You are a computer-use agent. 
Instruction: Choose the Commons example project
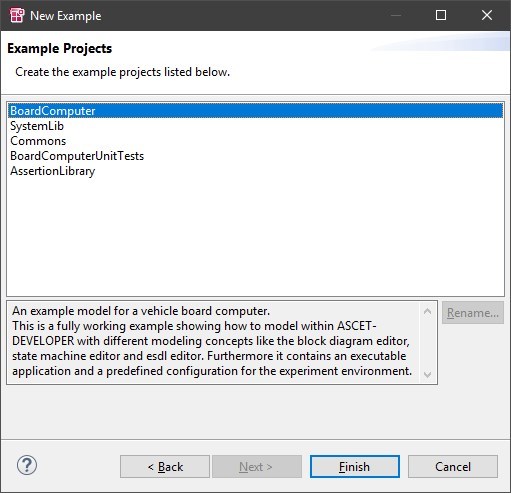pos(255,141)
